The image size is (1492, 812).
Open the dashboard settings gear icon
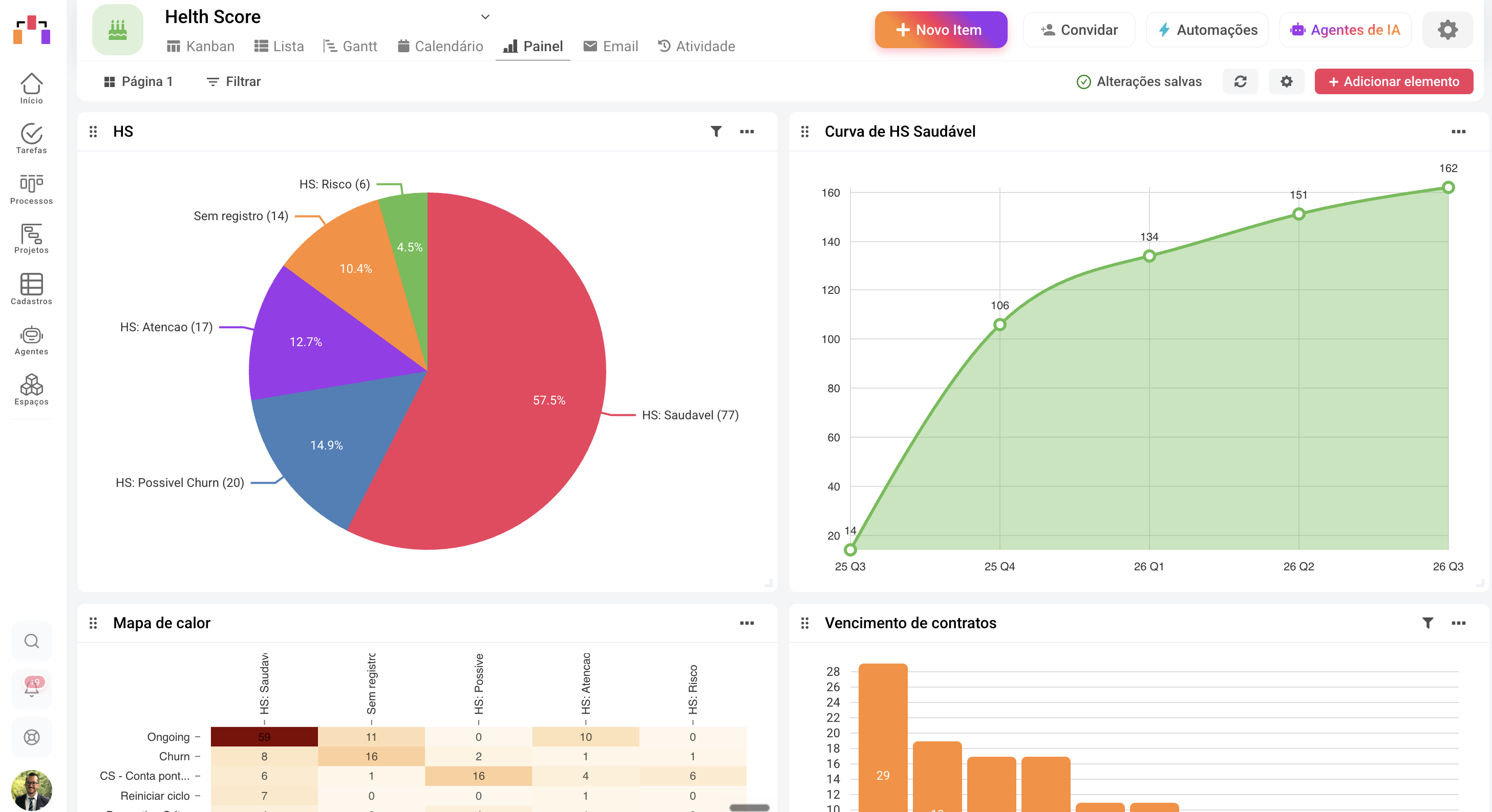[x=1286, y=82]
